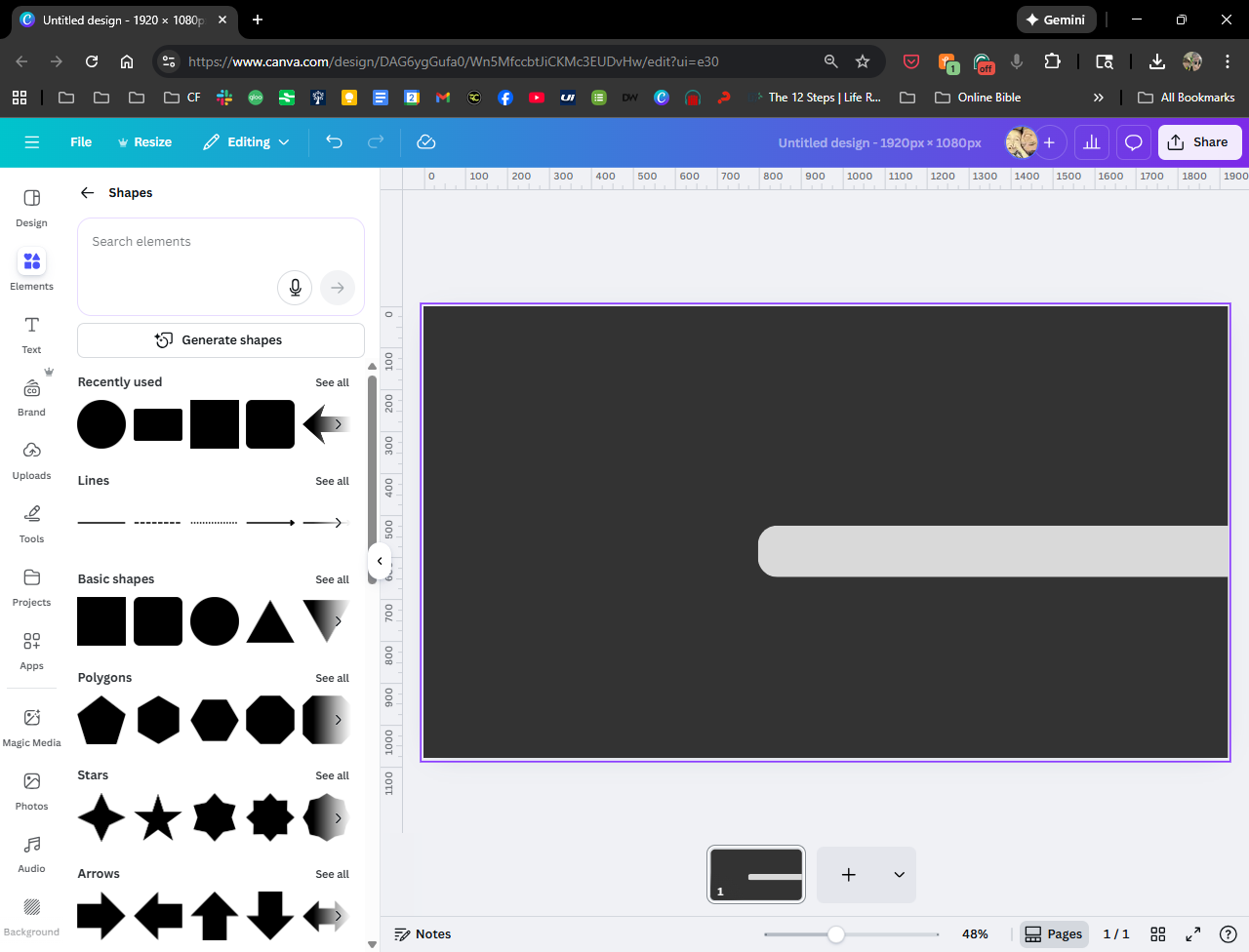
Task: Enter fullscreen presentation mode
Action: 1192,934
